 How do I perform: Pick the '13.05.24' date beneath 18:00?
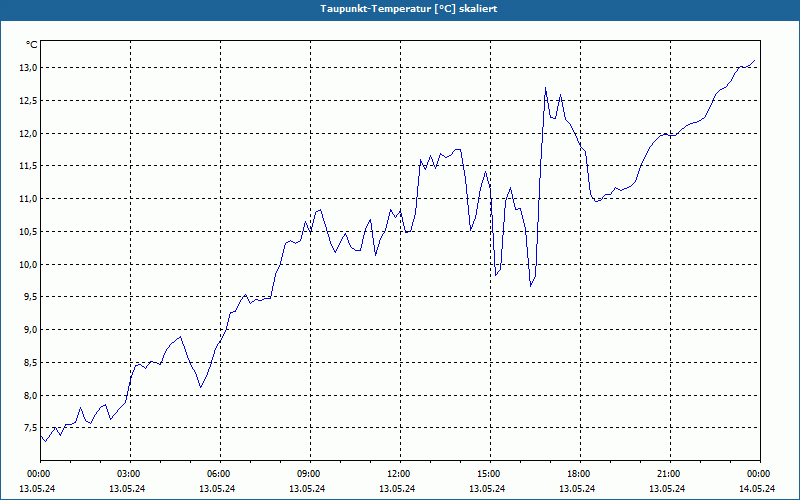click(x=578, y=488)
